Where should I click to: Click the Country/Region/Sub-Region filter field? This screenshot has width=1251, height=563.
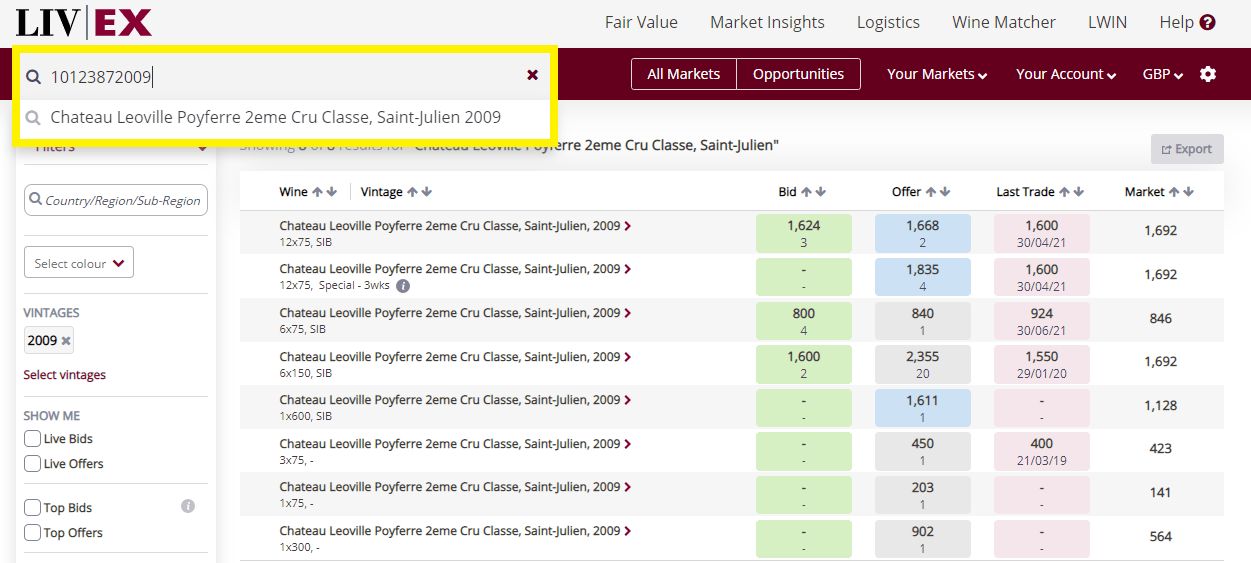click(x=116, y=200)
